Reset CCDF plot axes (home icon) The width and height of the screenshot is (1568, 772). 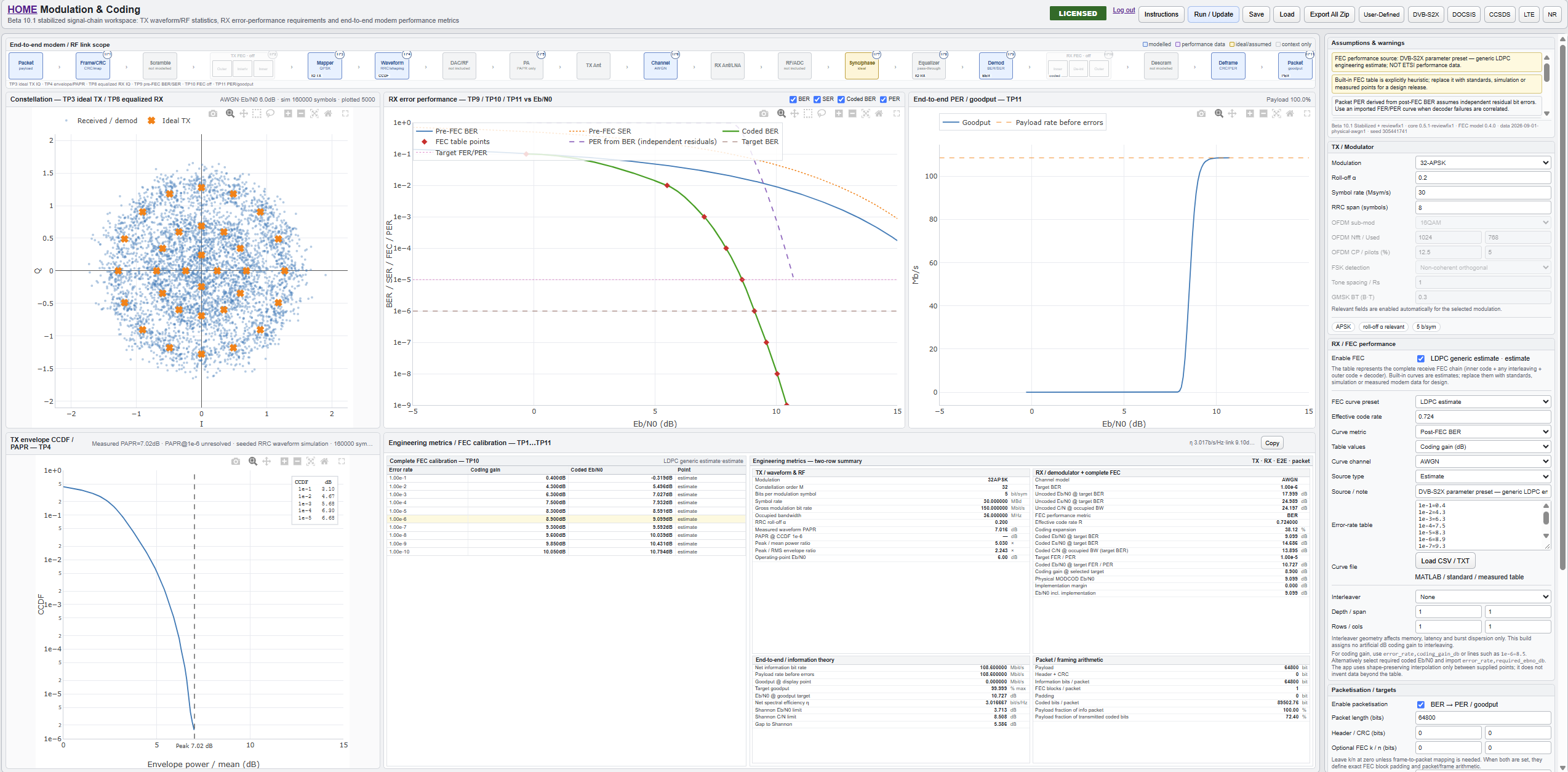click(324, 461)
